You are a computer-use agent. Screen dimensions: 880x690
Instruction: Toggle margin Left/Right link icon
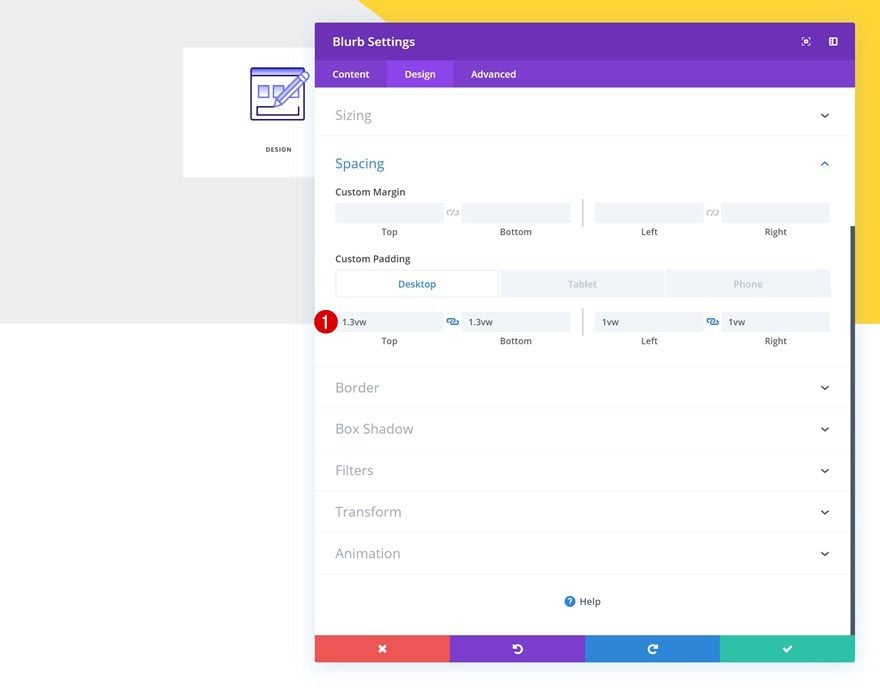pyautogui.click(x=712, y=213)
